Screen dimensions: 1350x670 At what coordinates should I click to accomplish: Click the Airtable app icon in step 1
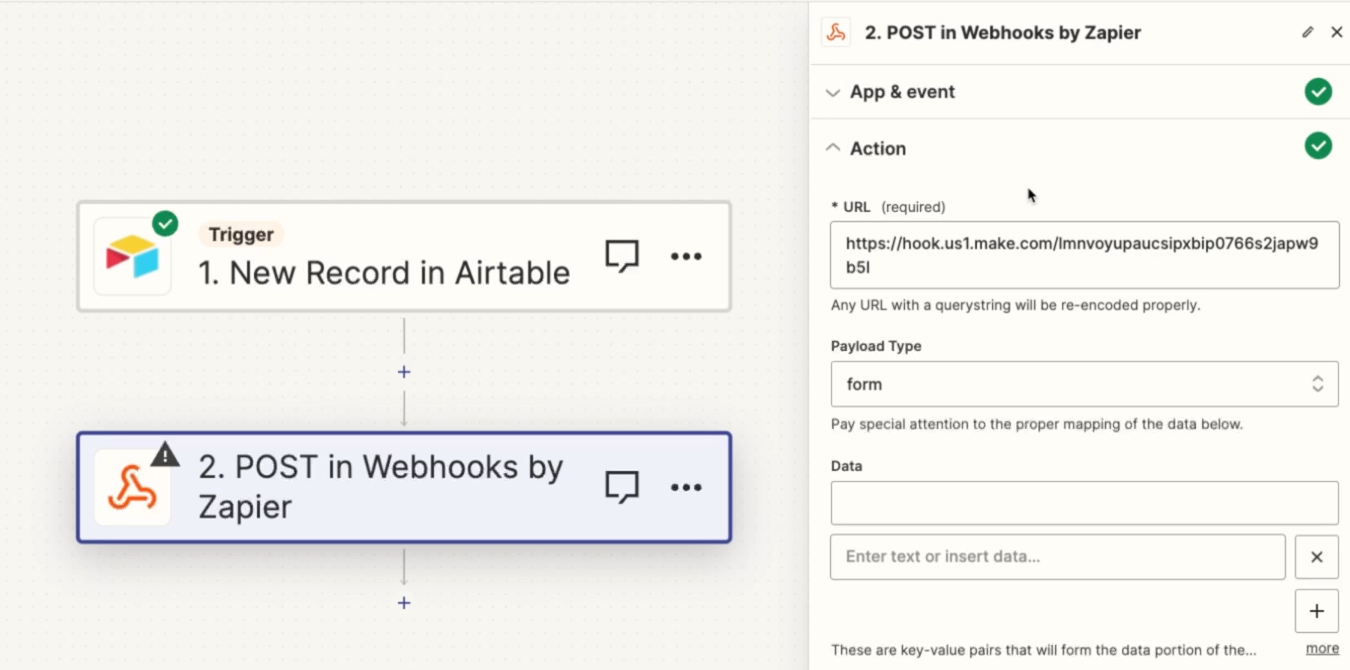coord(133,256)
